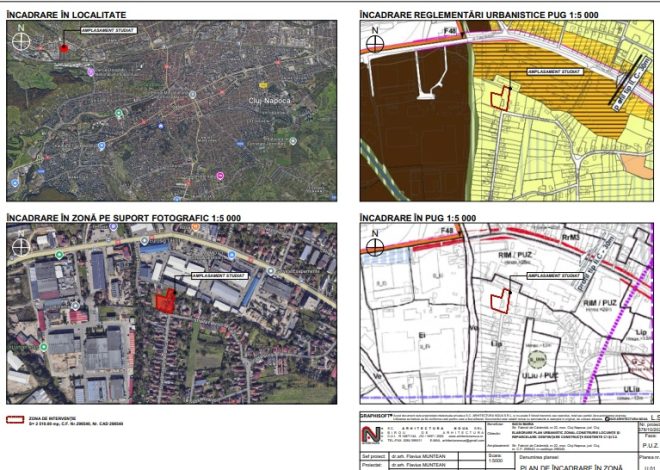Click the compass symbol on the photographic support map

pyautogui.click(x=22, y=247)
